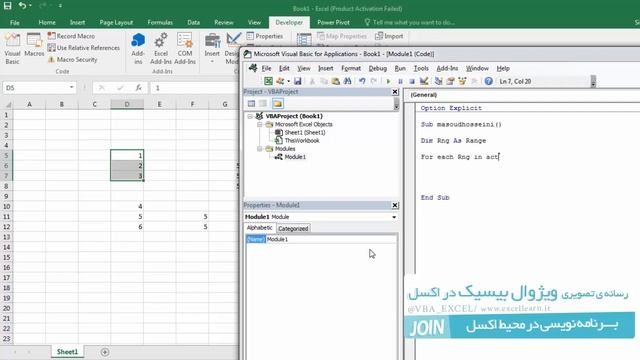
Task: Click the Save icon in Excel title bar
Action: [x=7, y=6]
